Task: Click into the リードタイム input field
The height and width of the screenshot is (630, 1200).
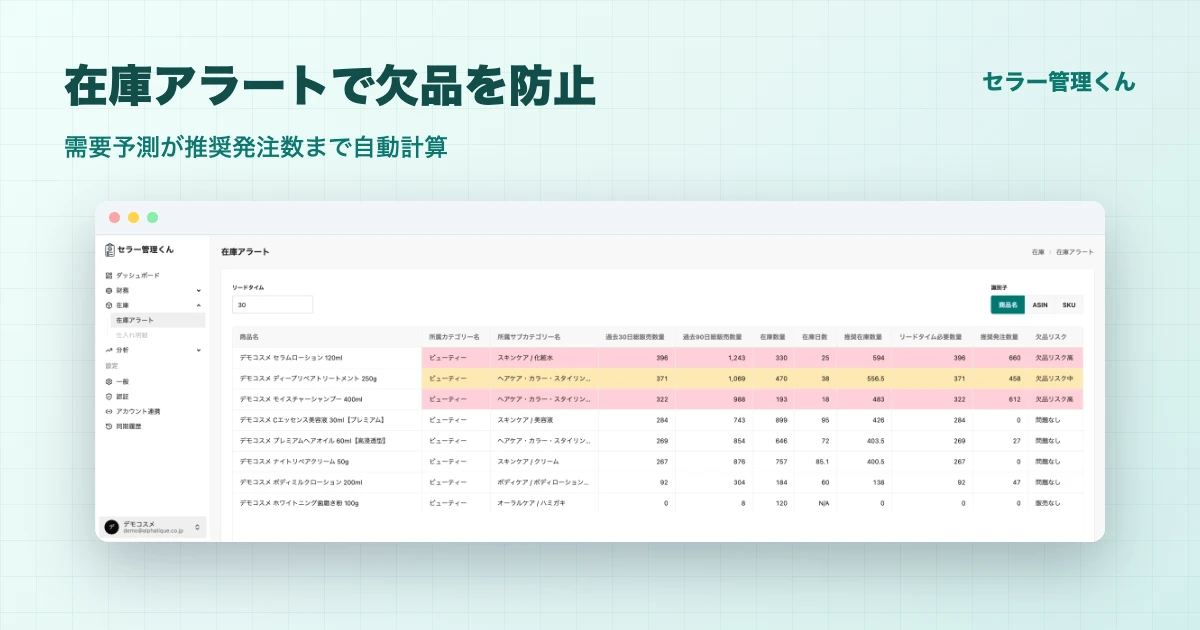Action: [x=272, y=305]
